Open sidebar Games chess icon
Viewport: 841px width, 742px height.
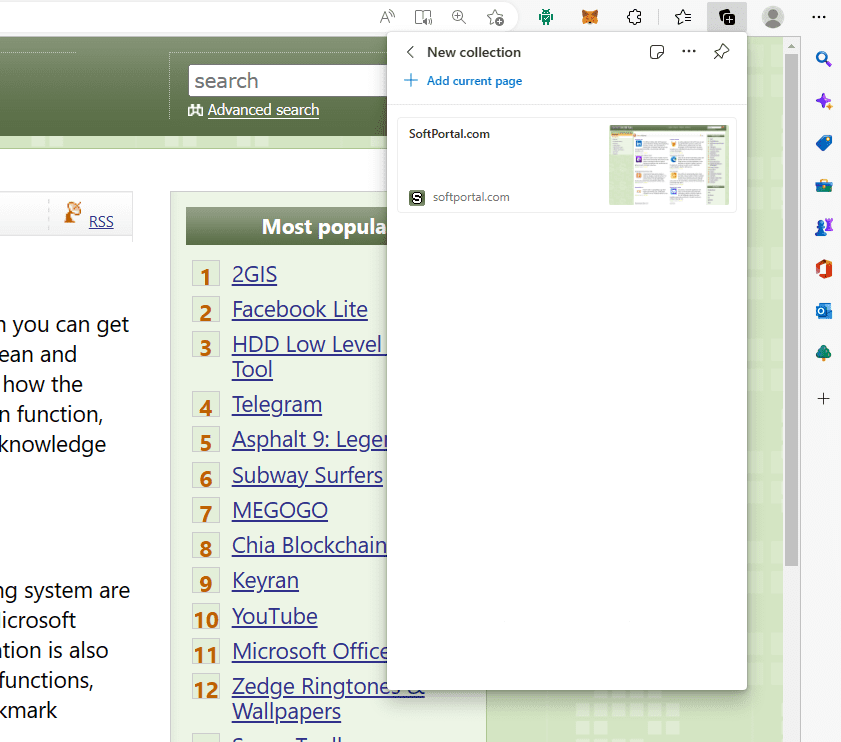[824, 227]
